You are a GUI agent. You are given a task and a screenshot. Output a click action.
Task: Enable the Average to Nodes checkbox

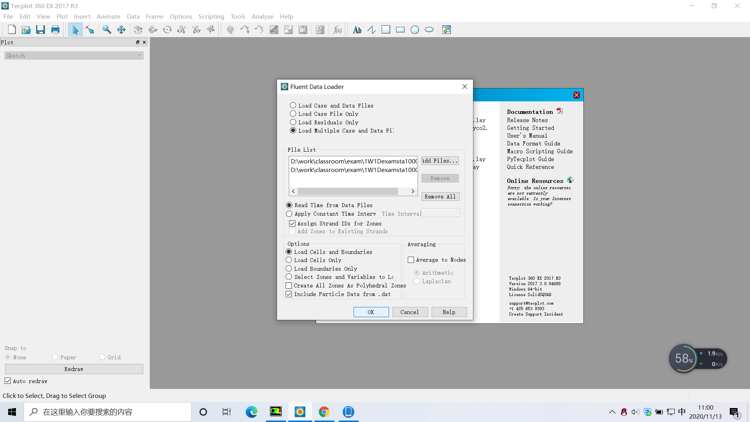point(411,260)
